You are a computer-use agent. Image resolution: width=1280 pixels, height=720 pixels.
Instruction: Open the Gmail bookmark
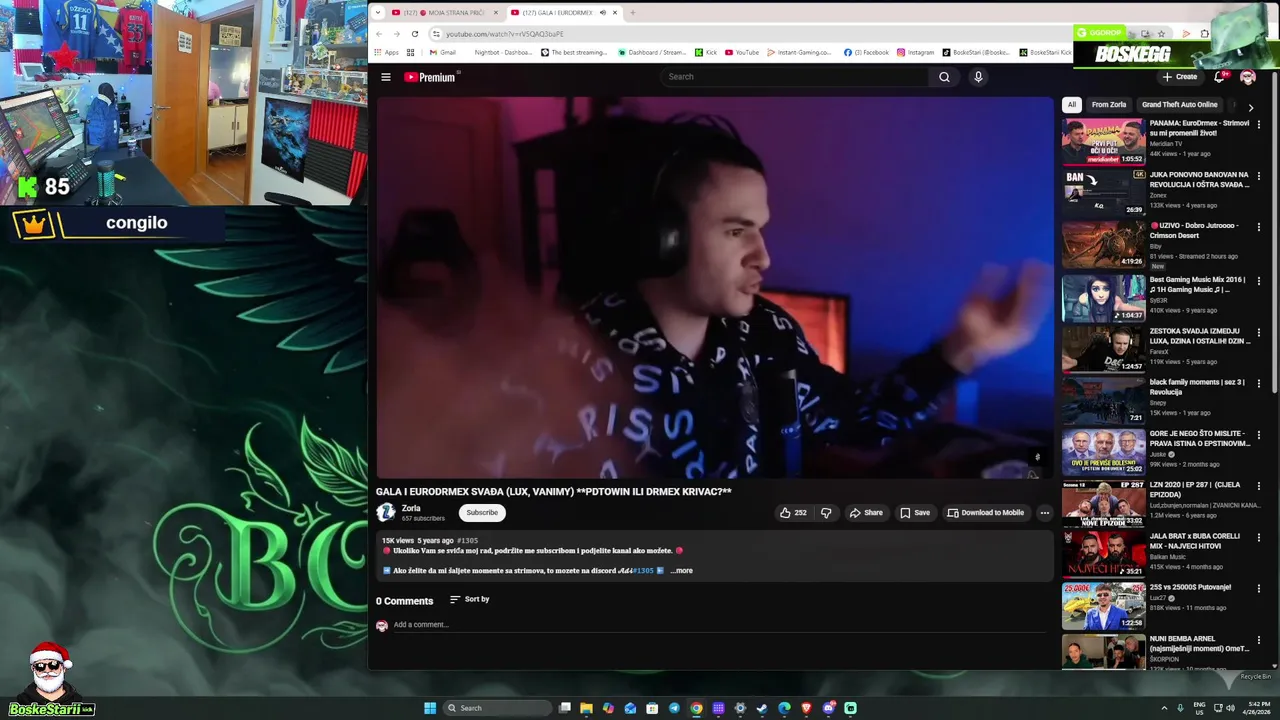[442, 52]
